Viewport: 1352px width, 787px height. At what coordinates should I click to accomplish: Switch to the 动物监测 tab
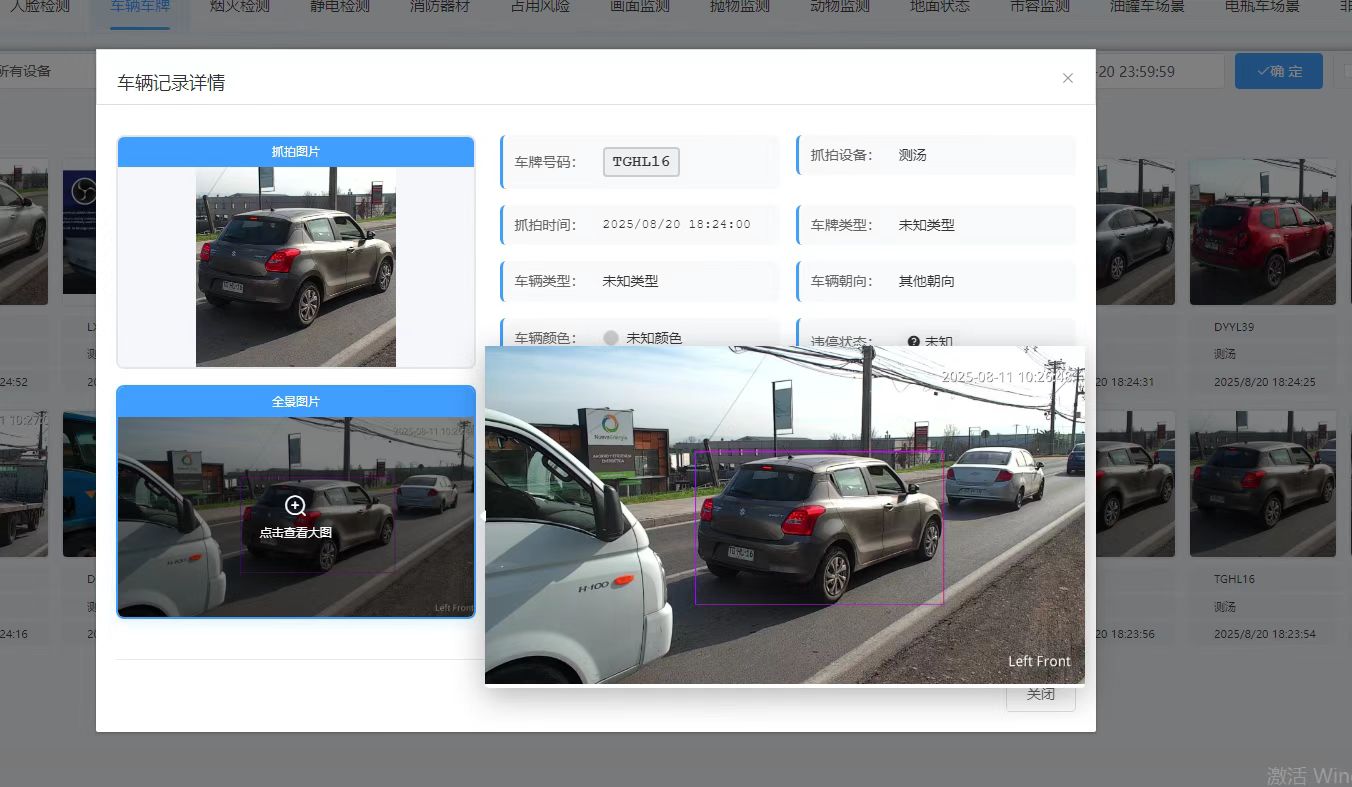[x=840, y=6]
